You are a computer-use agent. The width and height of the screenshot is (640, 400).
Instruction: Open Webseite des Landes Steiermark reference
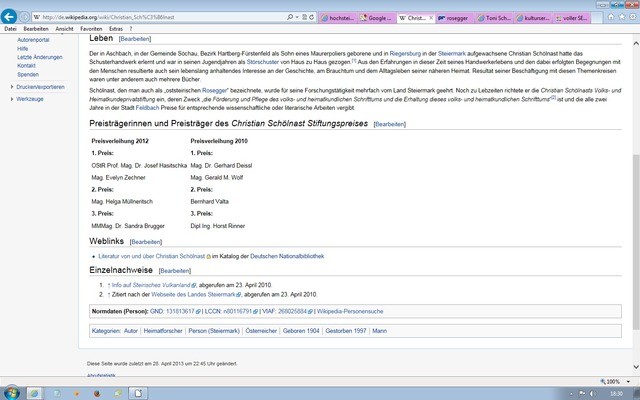click(193, 294)
